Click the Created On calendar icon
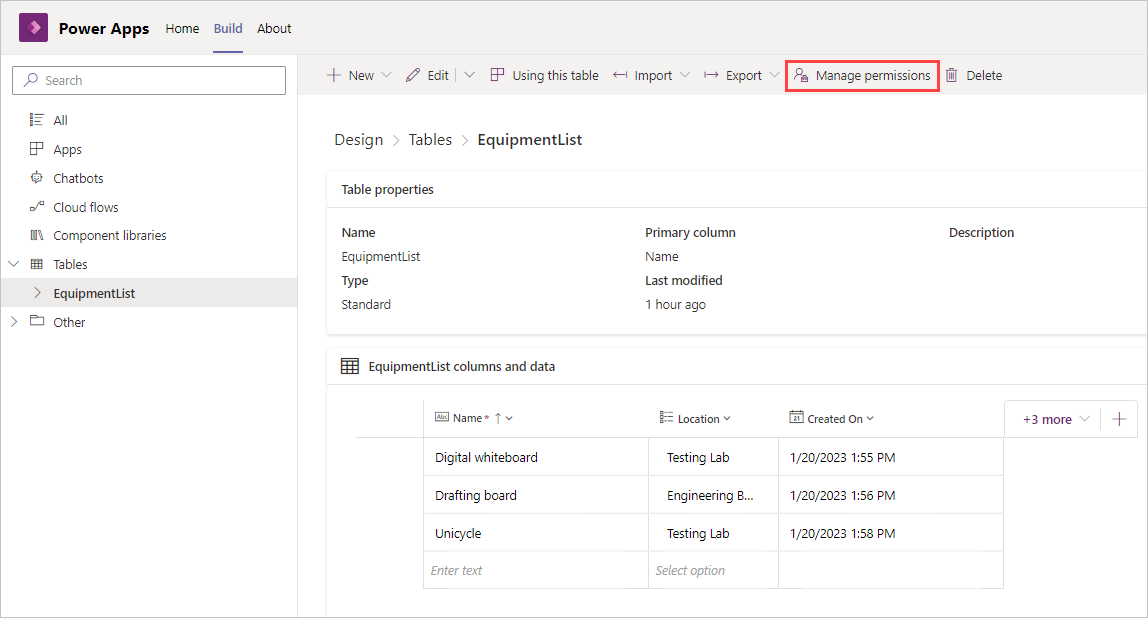1148x618 pixels. pyautogui.click(x=796, y=417)
